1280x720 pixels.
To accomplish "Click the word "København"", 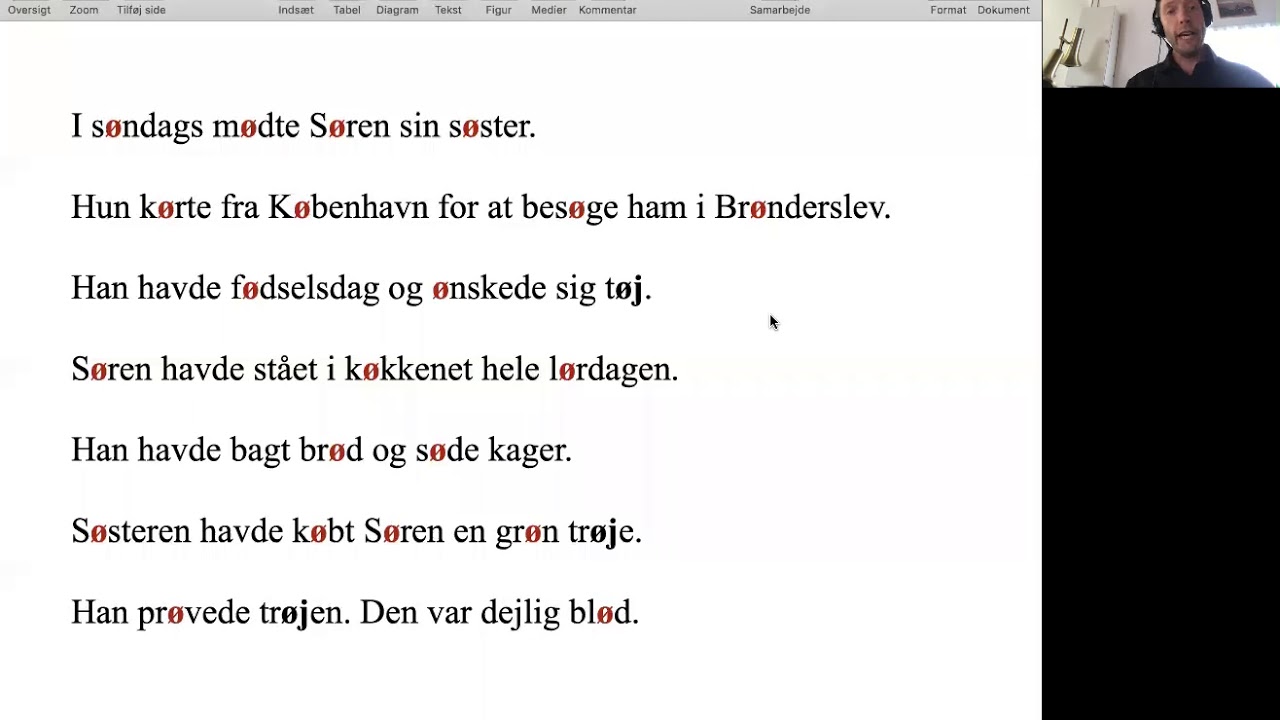I will click(348, 208).
